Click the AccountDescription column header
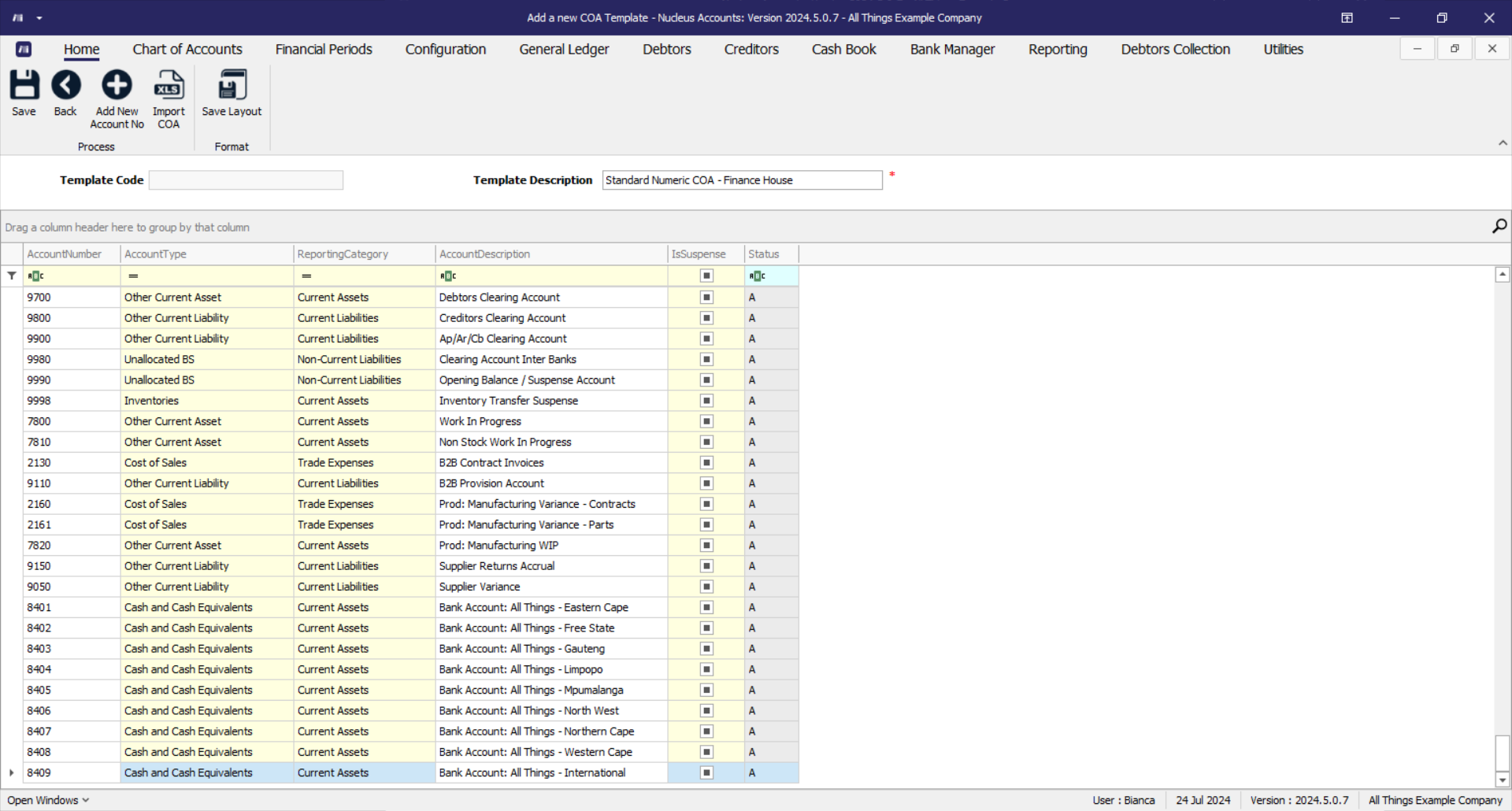 pyautogui.click(x=484, y=254)
